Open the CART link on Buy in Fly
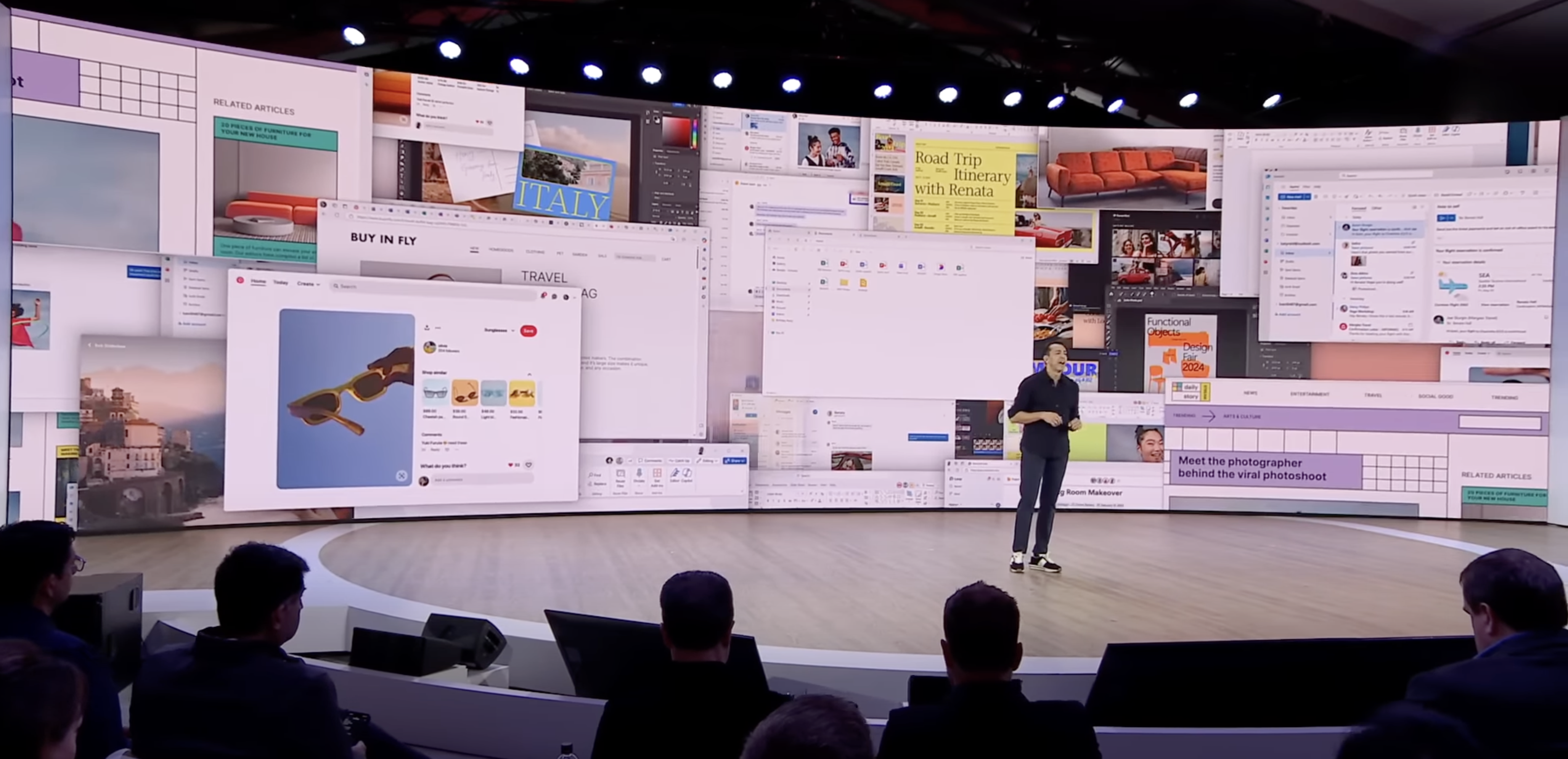The height and width of the screenshot is (759, 1568). point(666,259)
